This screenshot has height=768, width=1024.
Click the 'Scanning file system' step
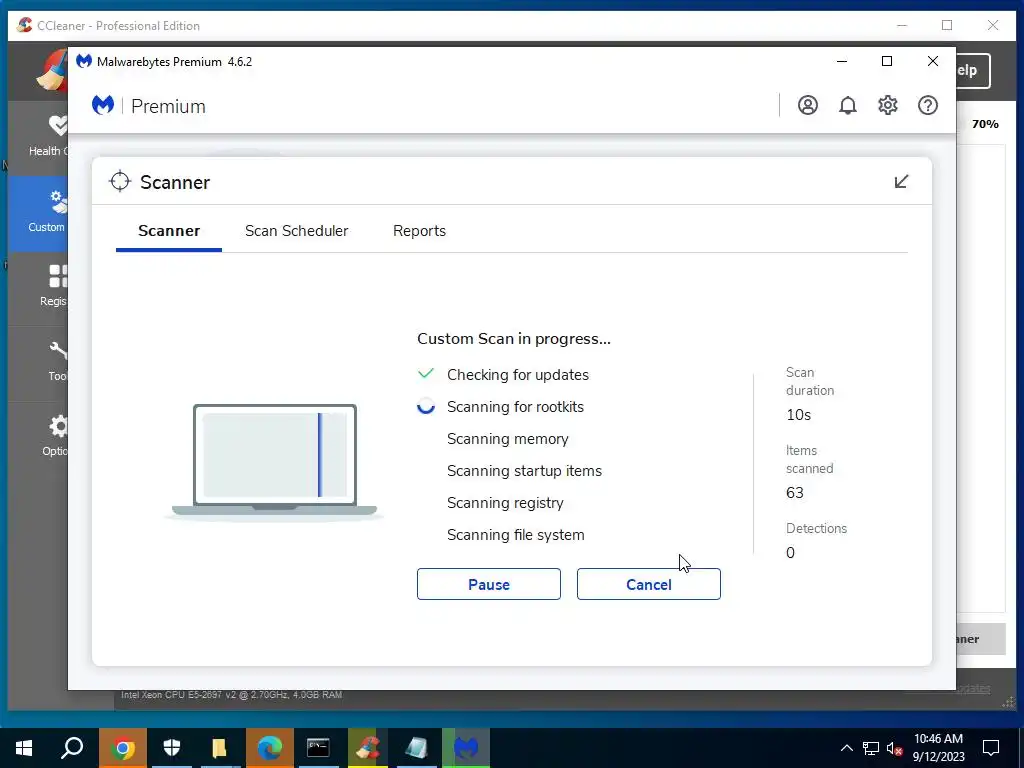515,535
